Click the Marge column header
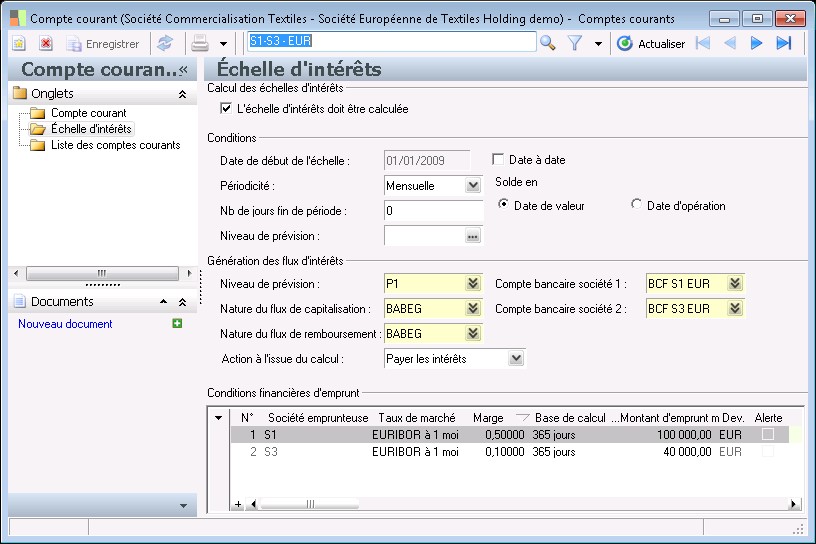This screenshot has height=544, width=816. pyautogui.click(x=488, y=418)
